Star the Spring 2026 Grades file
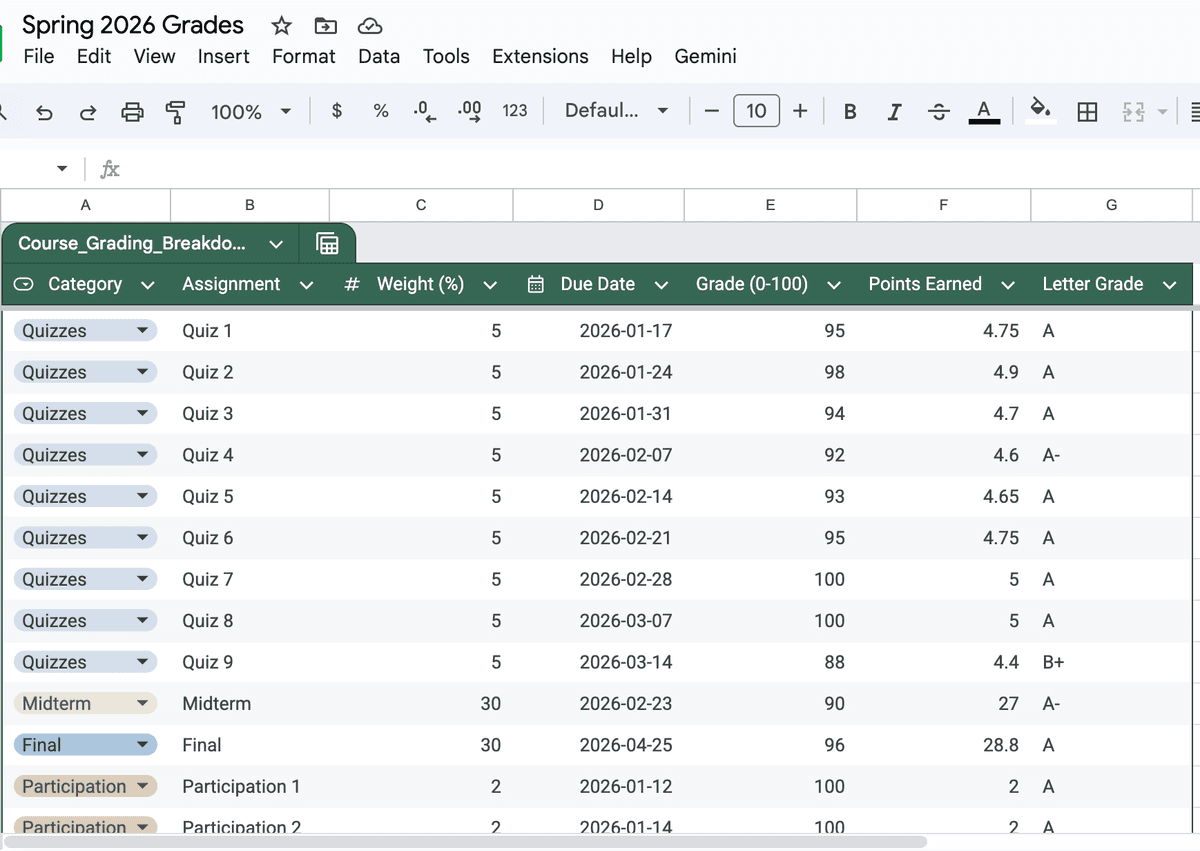Viewport: 1200px width, 851px height. point(280,26)
